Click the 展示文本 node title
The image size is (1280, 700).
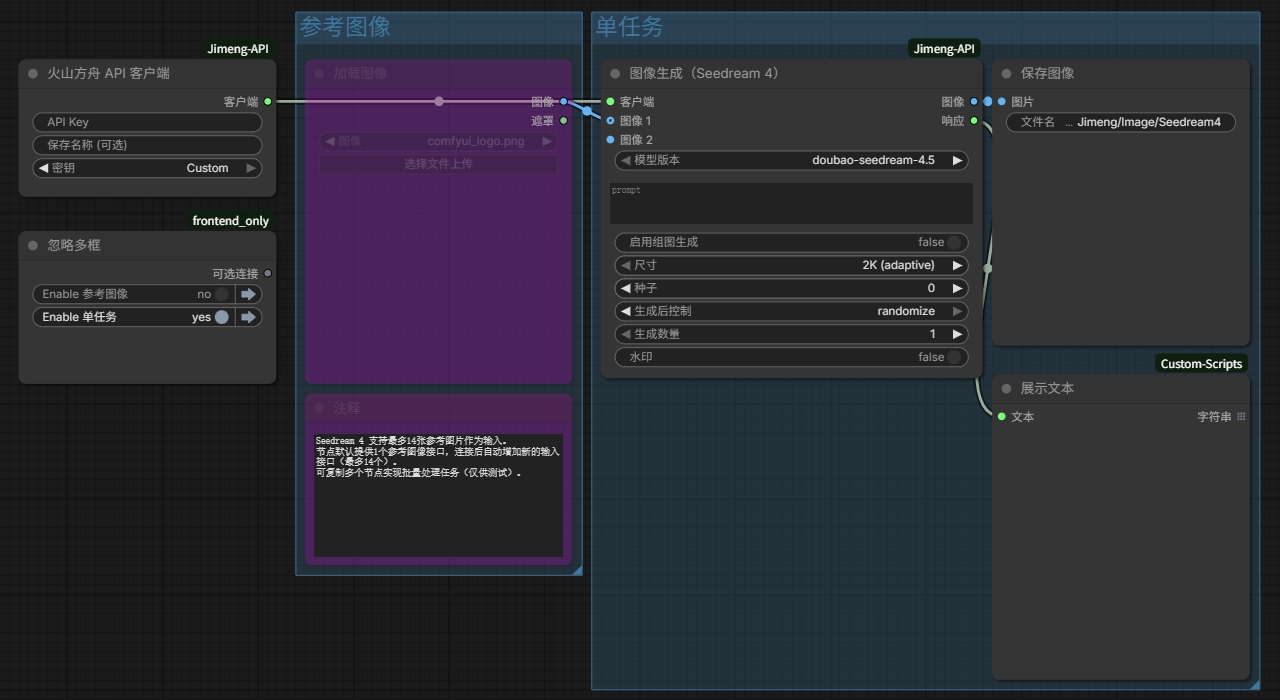1047,389
